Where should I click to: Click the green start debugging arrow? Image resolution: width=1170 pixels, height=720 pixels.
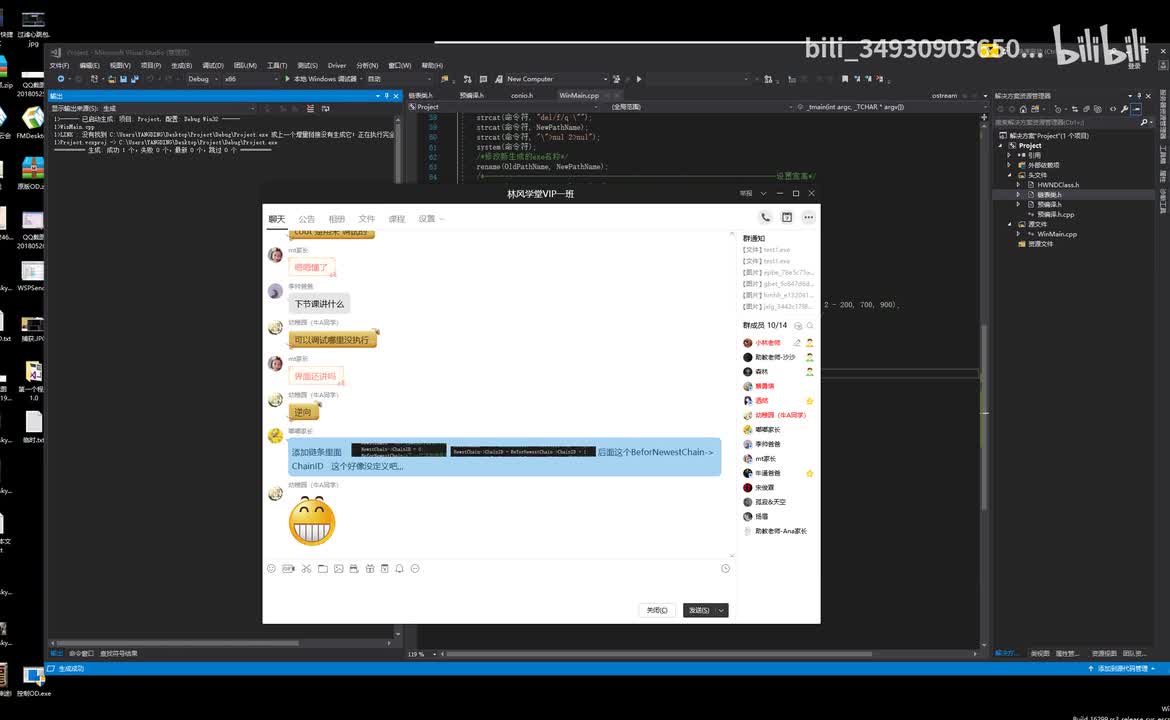point(287,79)
